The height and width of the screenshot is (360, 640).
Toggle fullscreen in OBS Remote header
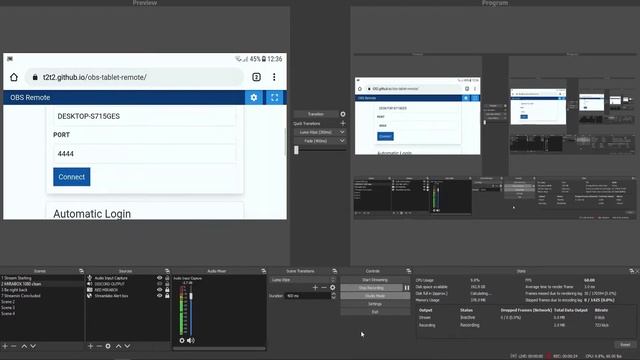tap(275, 98)
